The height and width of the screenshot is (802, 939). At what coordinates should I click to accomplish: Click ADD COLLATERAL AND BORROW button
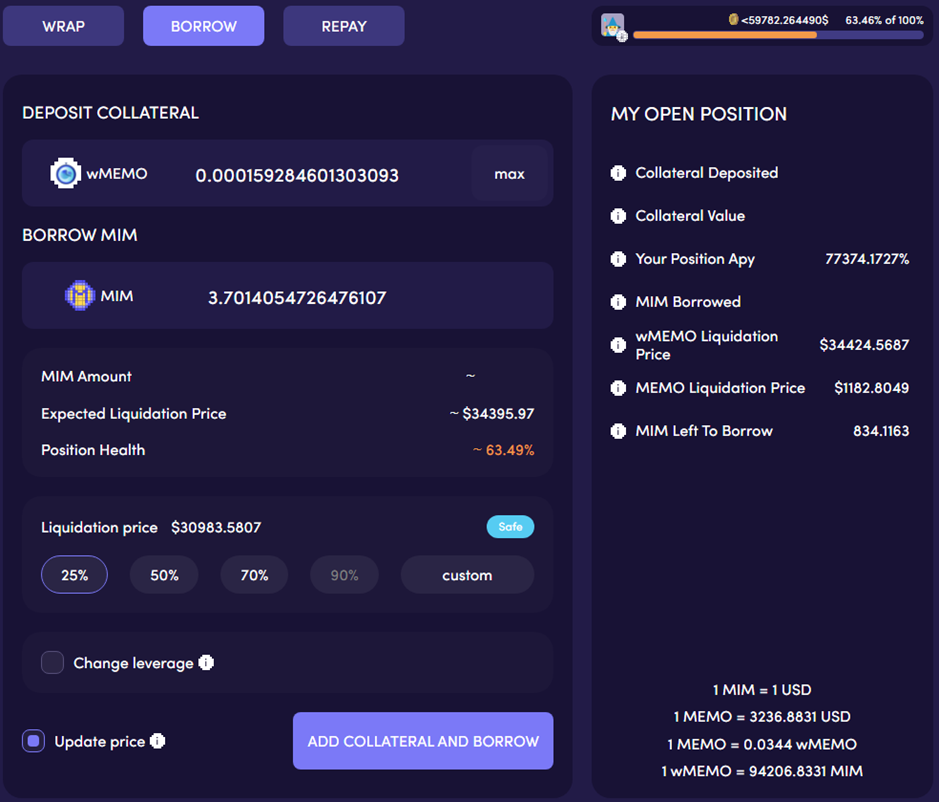[423, 741]
